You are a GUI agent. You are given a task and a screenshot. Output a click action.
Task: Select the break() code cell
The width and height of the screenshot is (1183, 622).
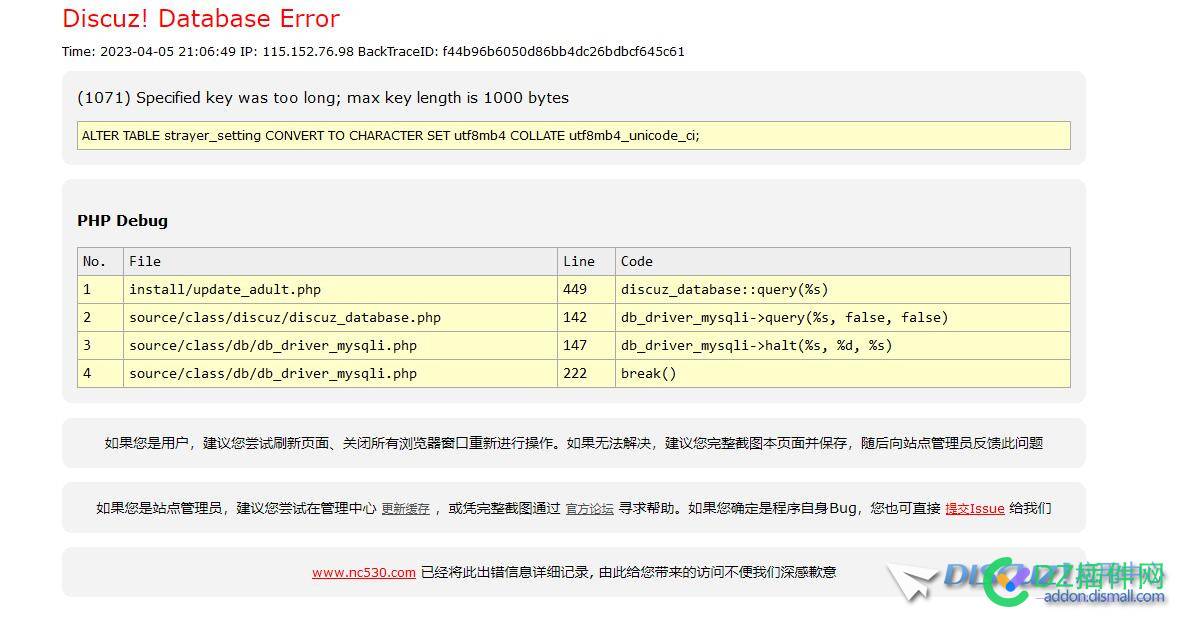[647, 373]
